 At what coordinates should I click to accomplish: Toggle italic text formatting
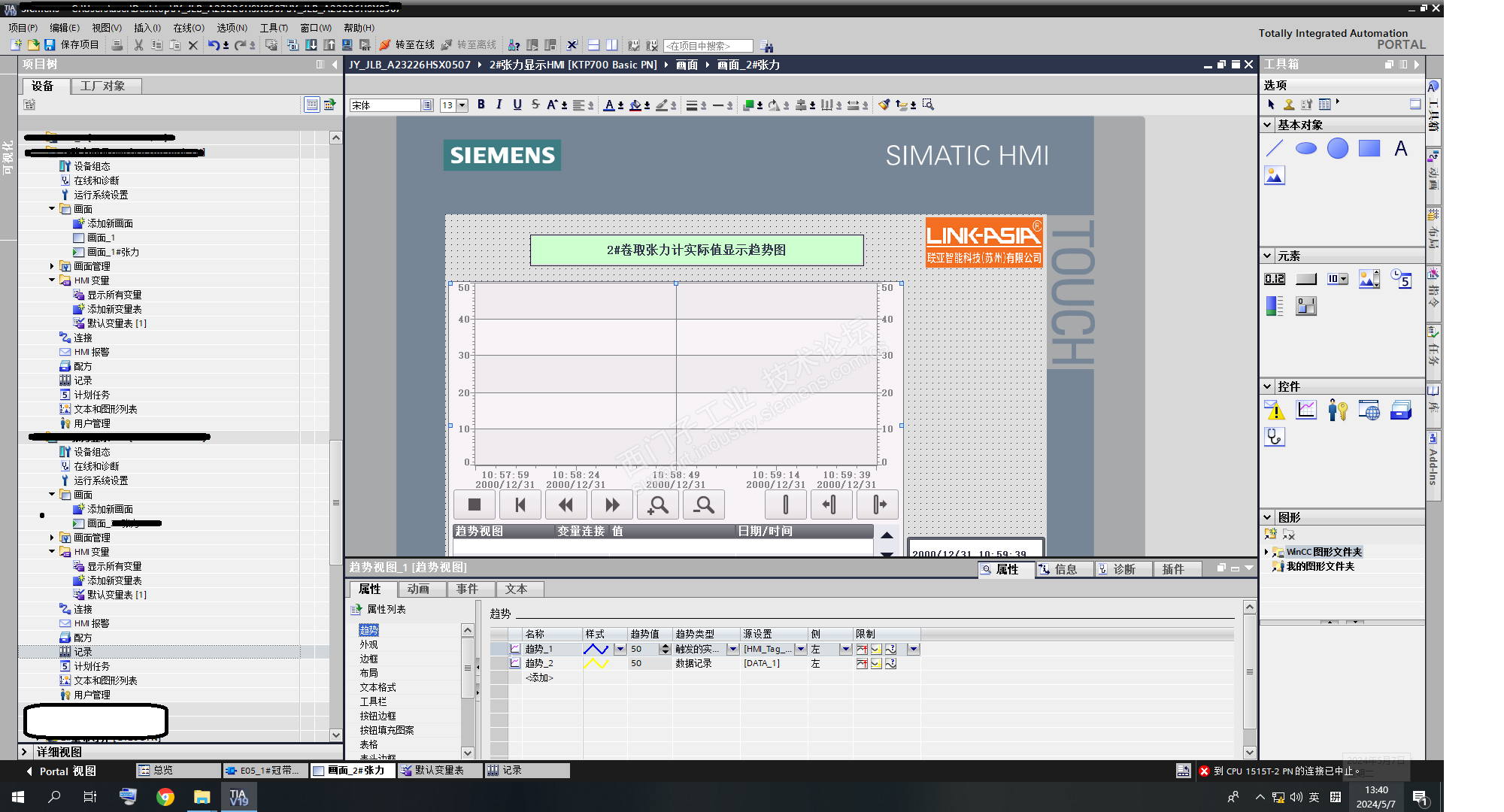[499, 105]
